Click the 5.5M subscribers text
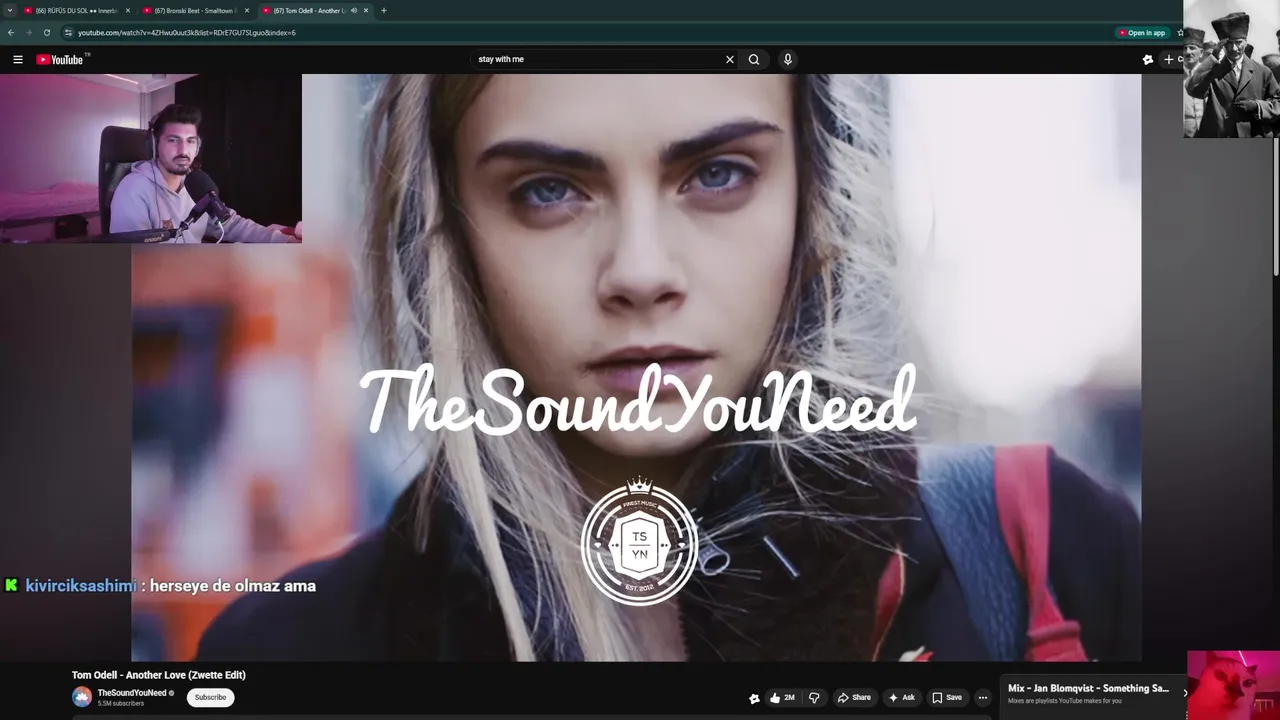The image size is (1280, 720). [120, 704]
